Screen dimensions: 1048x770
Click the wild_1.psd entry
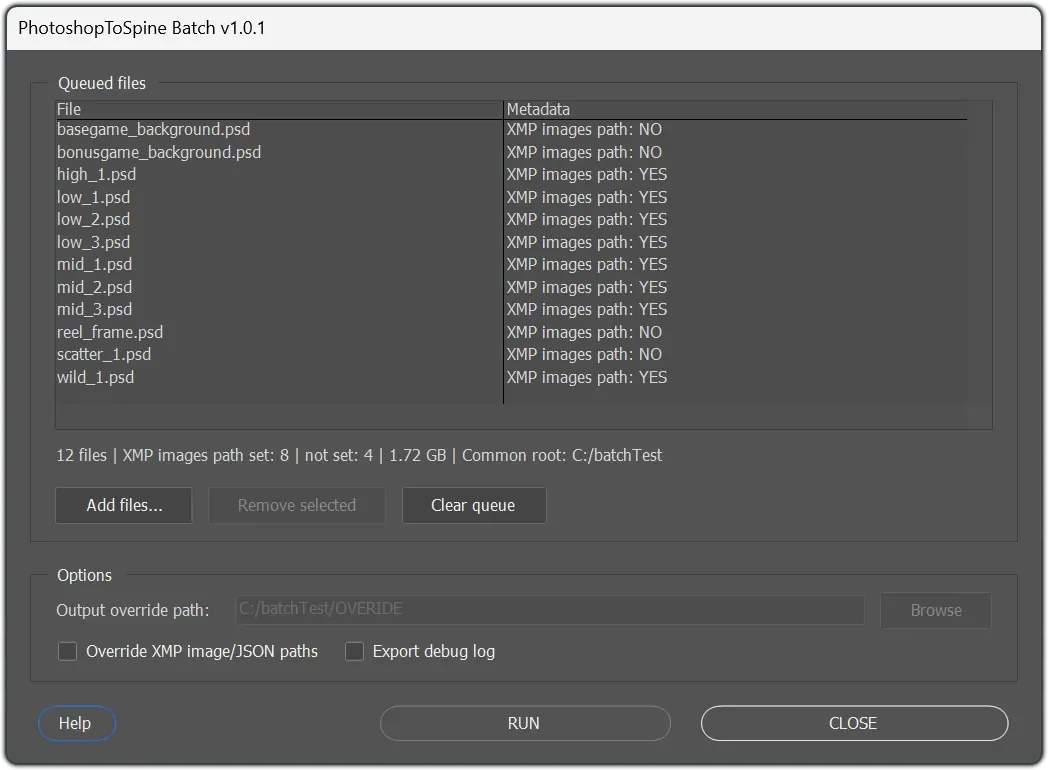[95, 377]
